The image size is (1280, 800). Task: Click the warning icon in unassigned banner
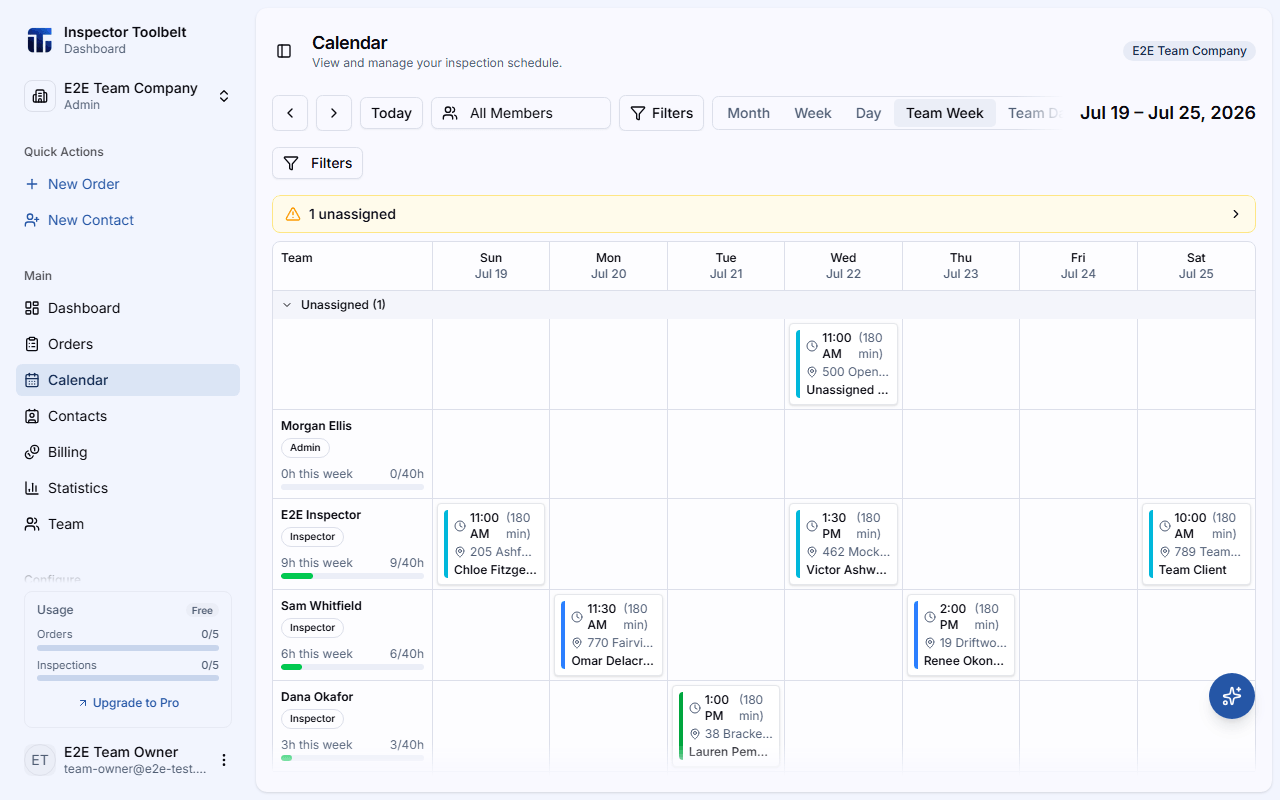(x=293, y=214)
